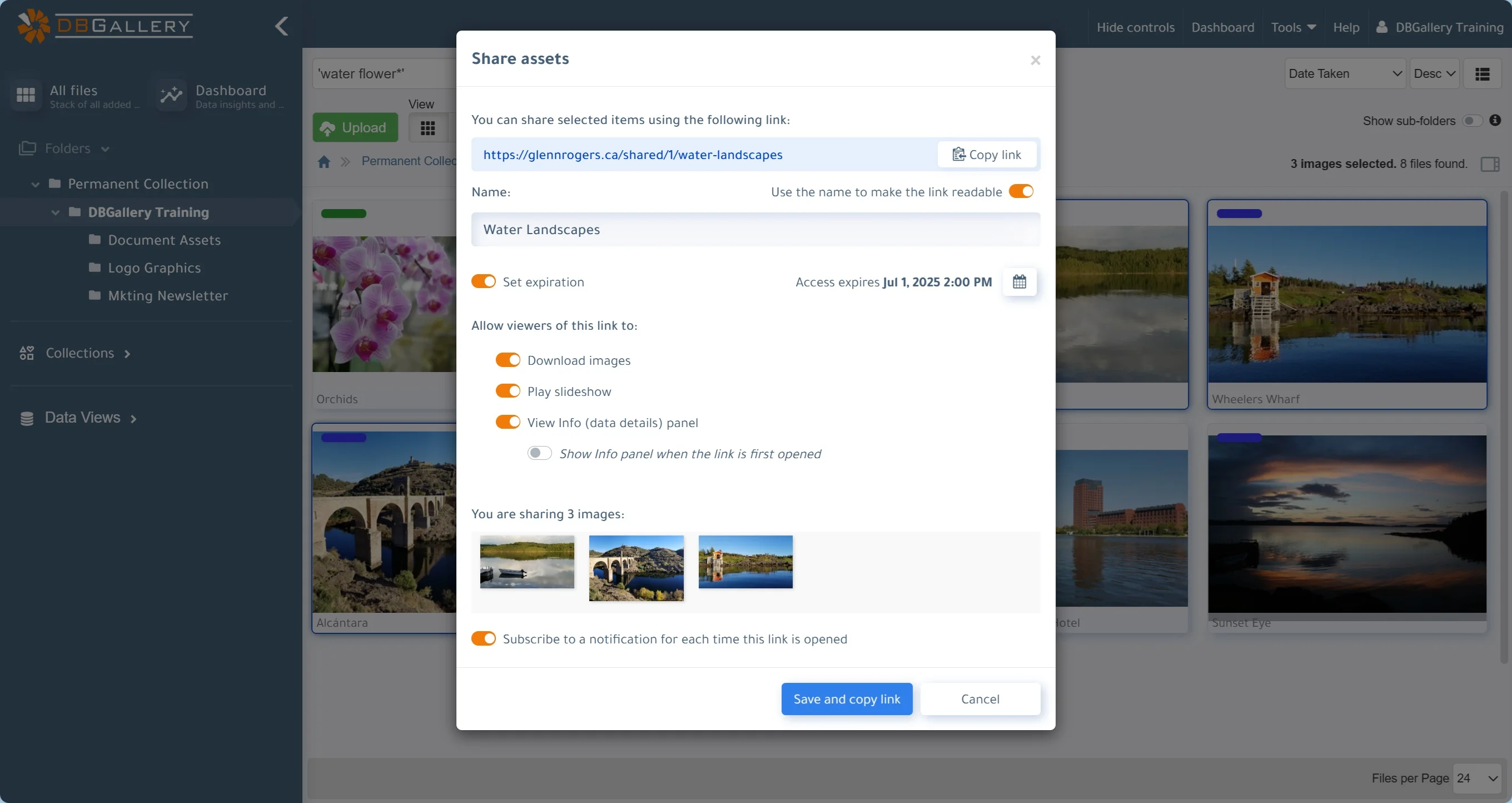Disable the Download images toggle
Image resolution: width=1512 pixels, height=803 pixels.
point(508,360)
